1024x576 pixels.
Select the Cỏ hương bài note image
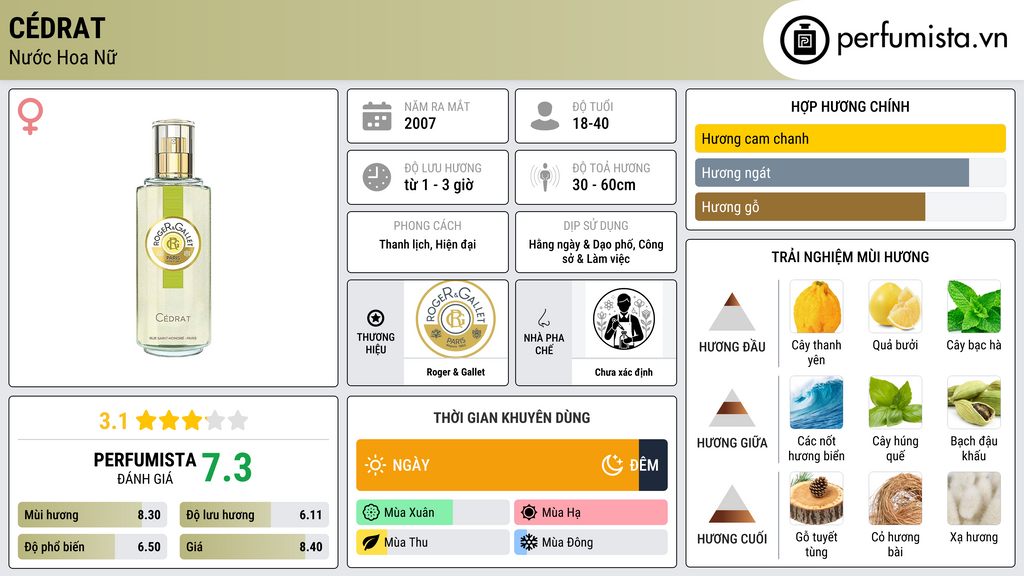coord(895,499)
